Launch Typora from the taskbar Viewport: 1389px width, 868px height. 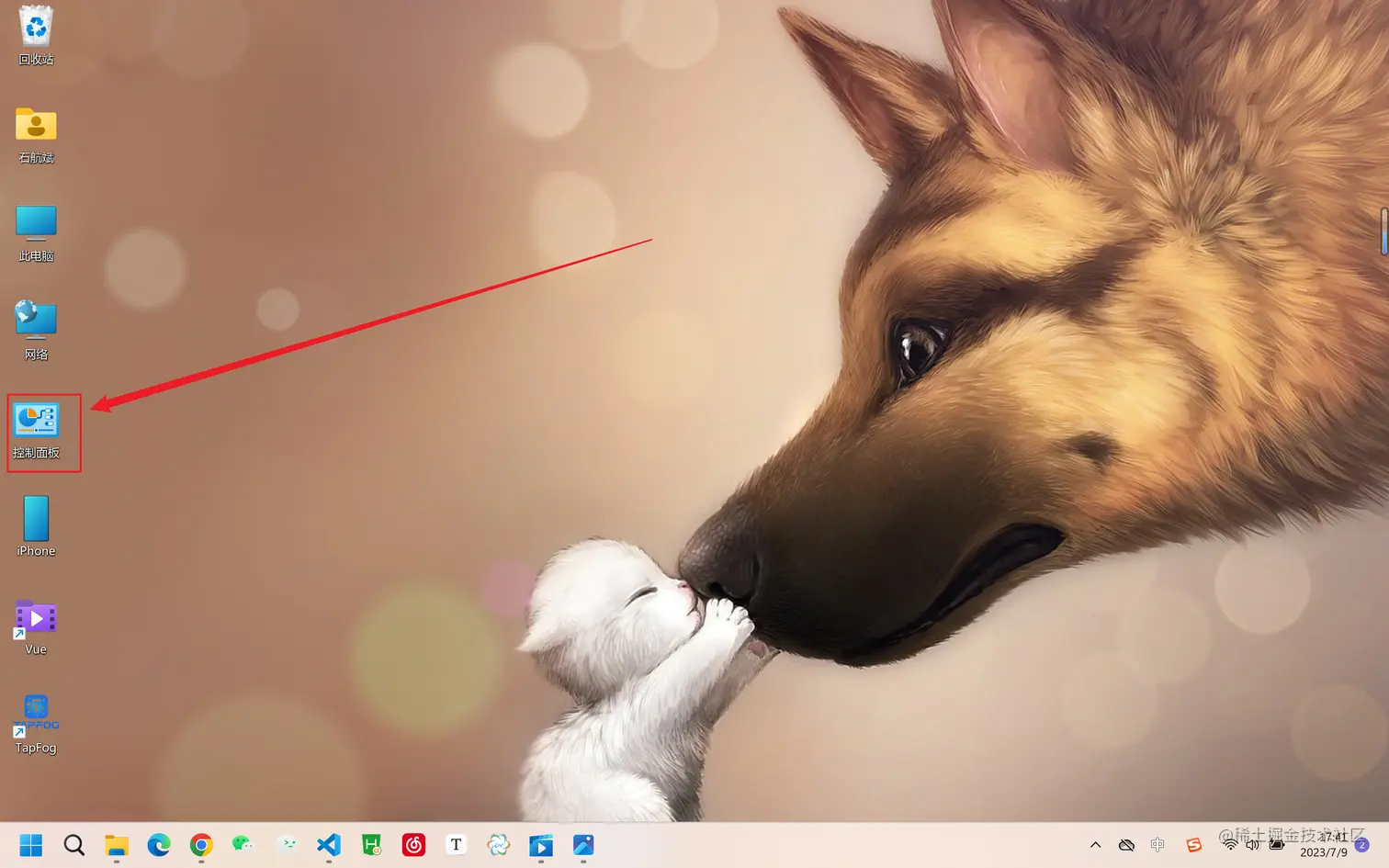[x=456, y=845]
